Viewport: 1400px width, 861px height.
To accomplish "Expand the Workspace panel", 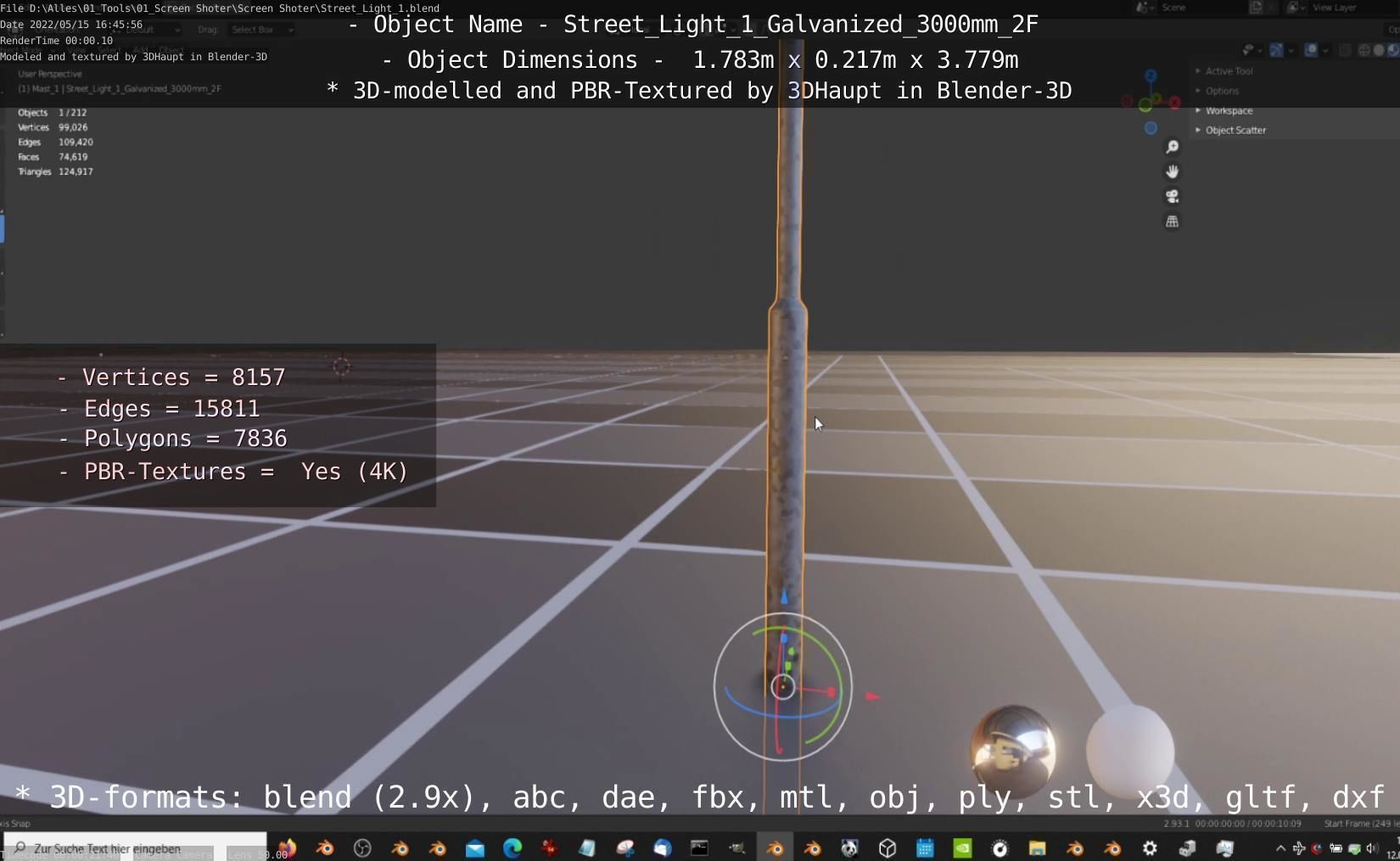I will [x=1229, y=111].
